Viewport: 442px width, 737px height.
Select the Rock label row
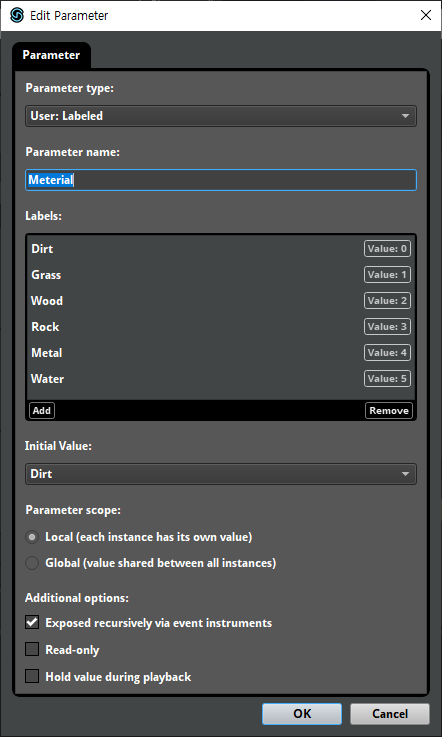point(221,327)
